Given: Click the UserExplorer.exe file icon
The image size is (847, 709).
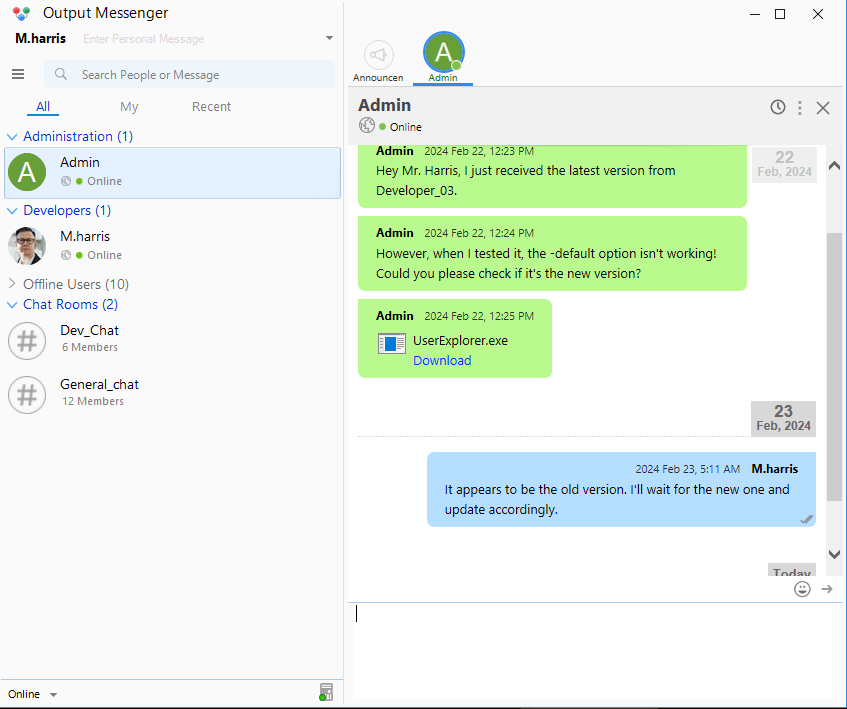Looking at the screenshot, I should click(391, 344).
